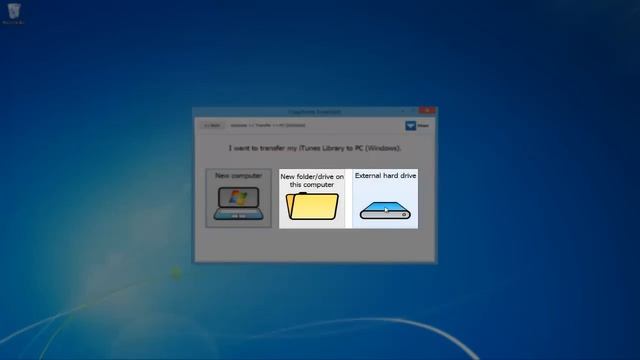Click the Back button in the dialog
Image resolution: width=640 pixels, height=360 pixels.
(212, 125)
